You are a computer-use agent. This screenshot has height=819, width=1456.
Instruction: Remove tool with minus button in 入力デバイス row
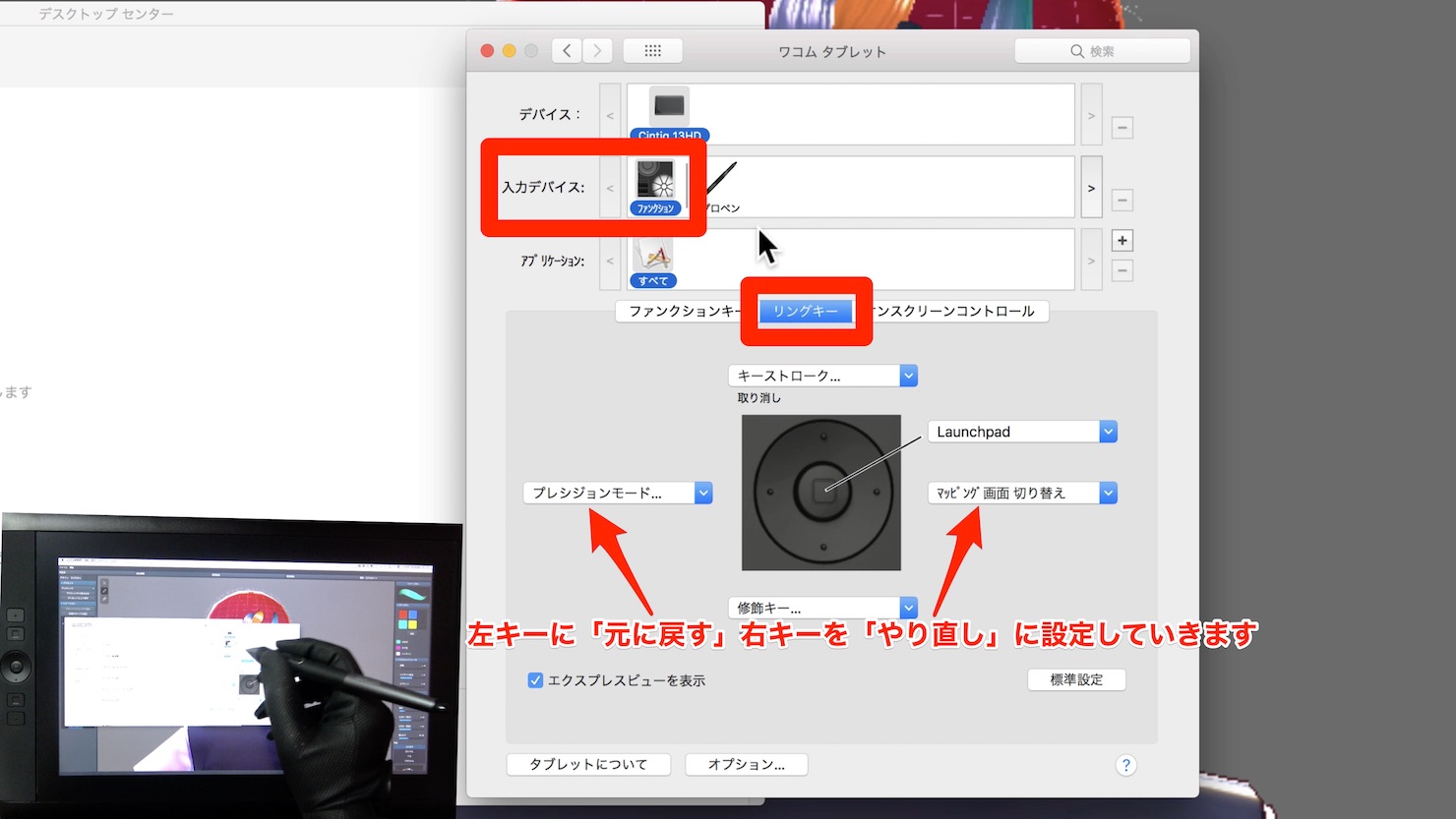1122,201
